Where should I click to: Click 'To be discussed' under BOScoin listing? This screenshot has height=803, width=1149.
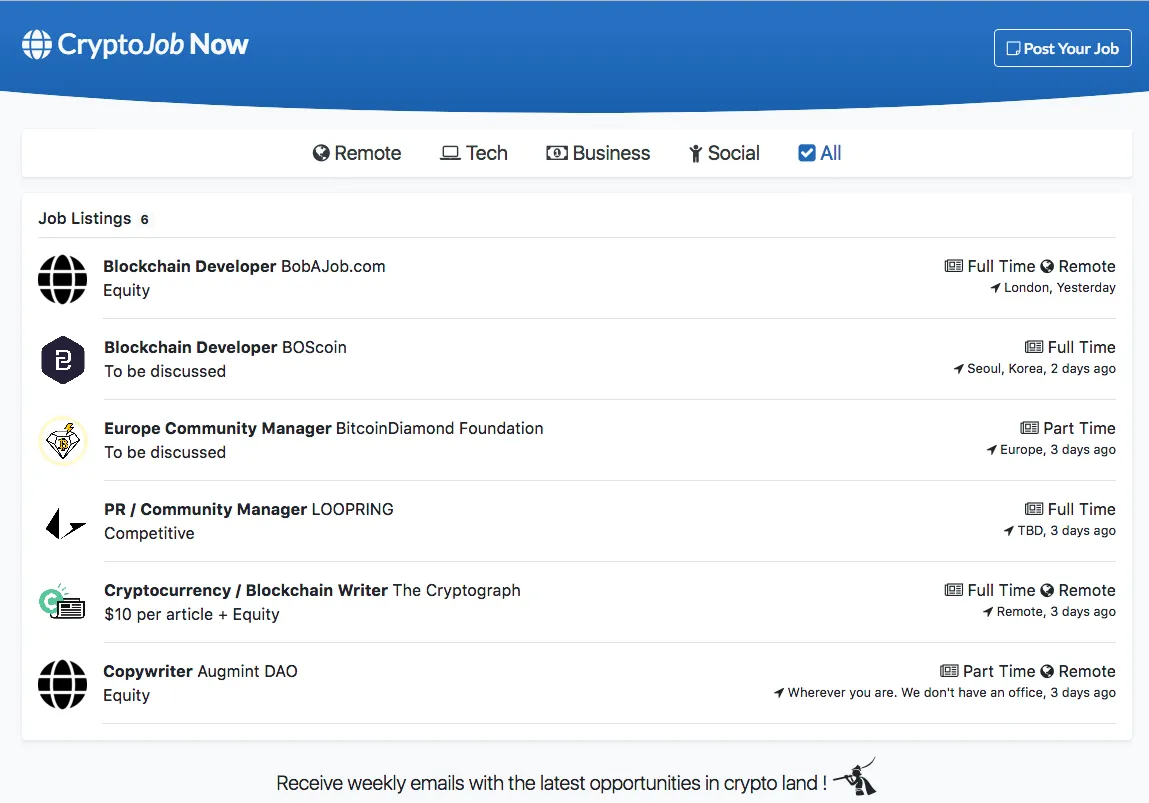[165, 371]
